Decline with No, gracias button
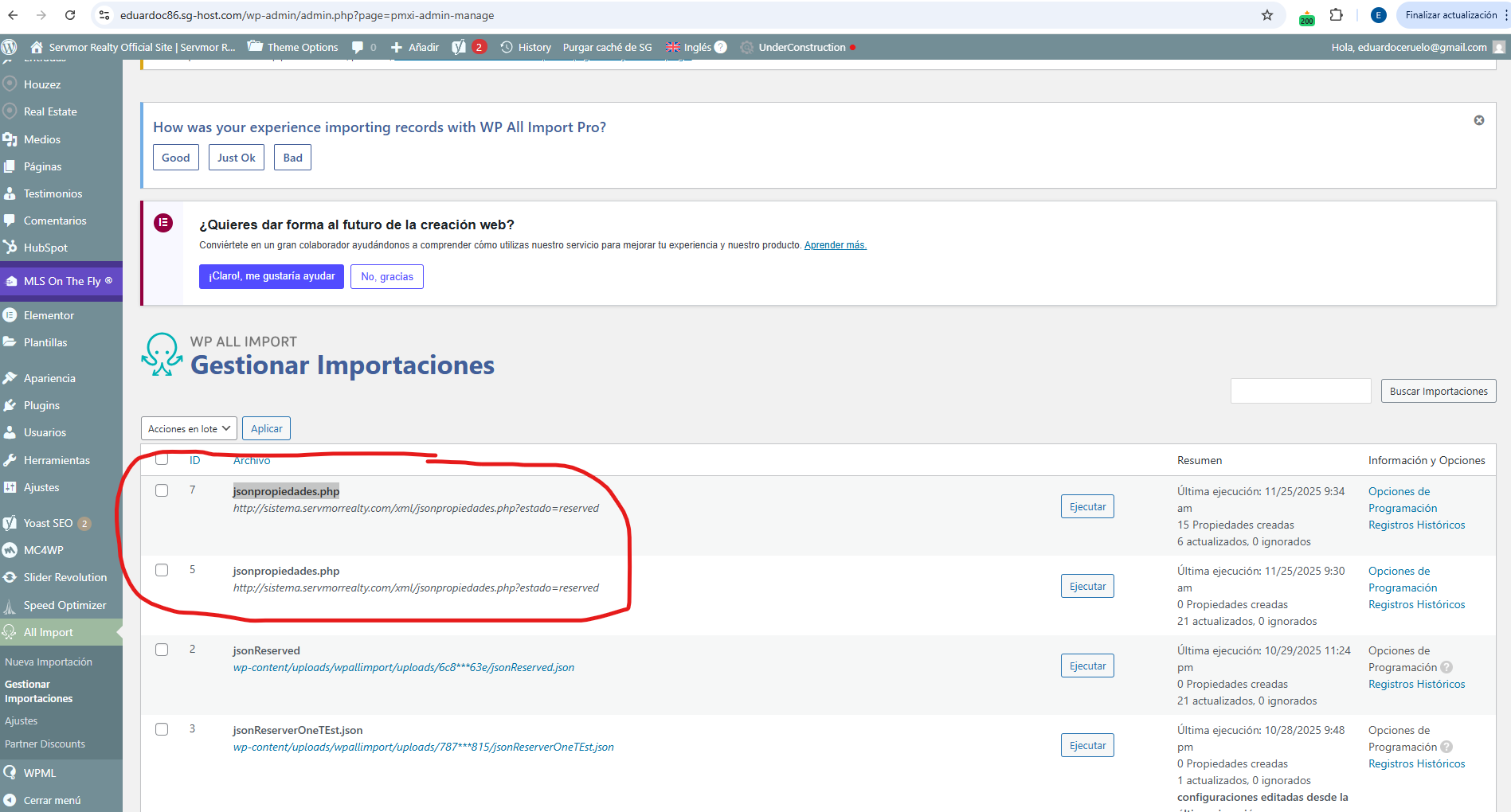This screenshot has width=1511, height=812. tap(387, 276)
